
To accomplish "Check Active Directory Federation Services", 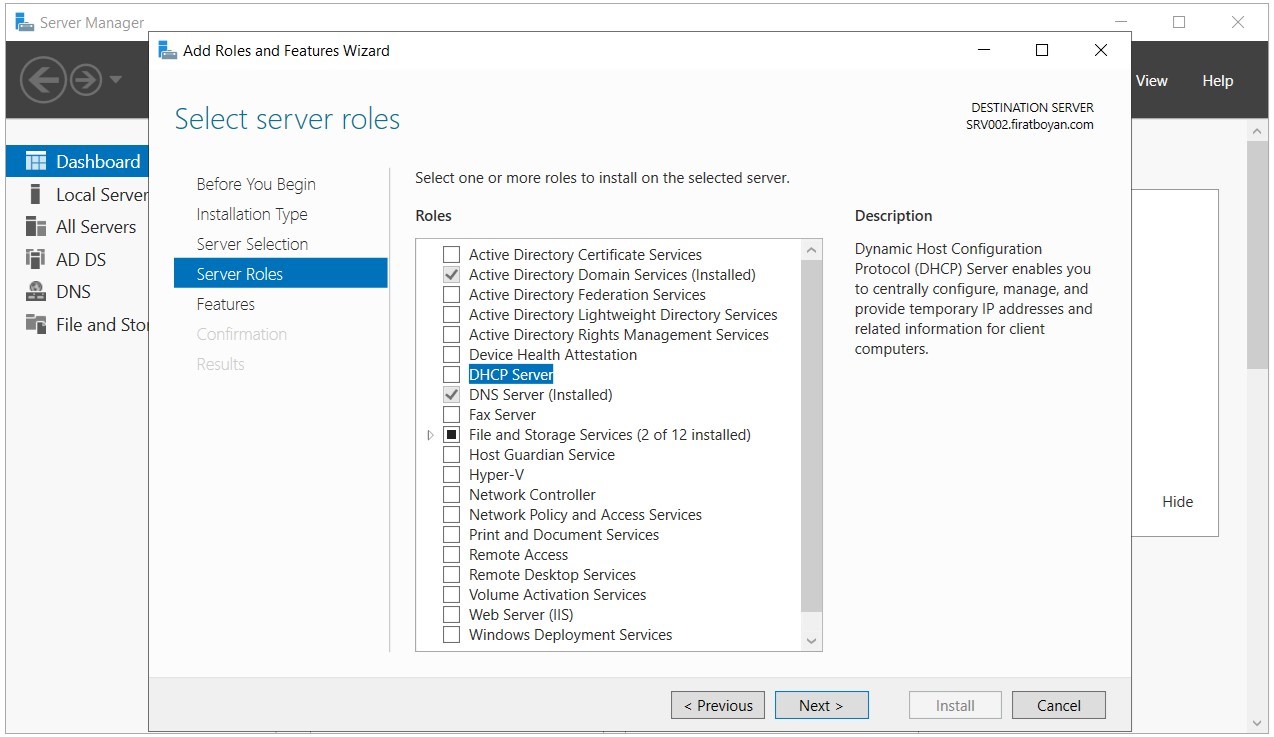I will click(x=452, y=295).
